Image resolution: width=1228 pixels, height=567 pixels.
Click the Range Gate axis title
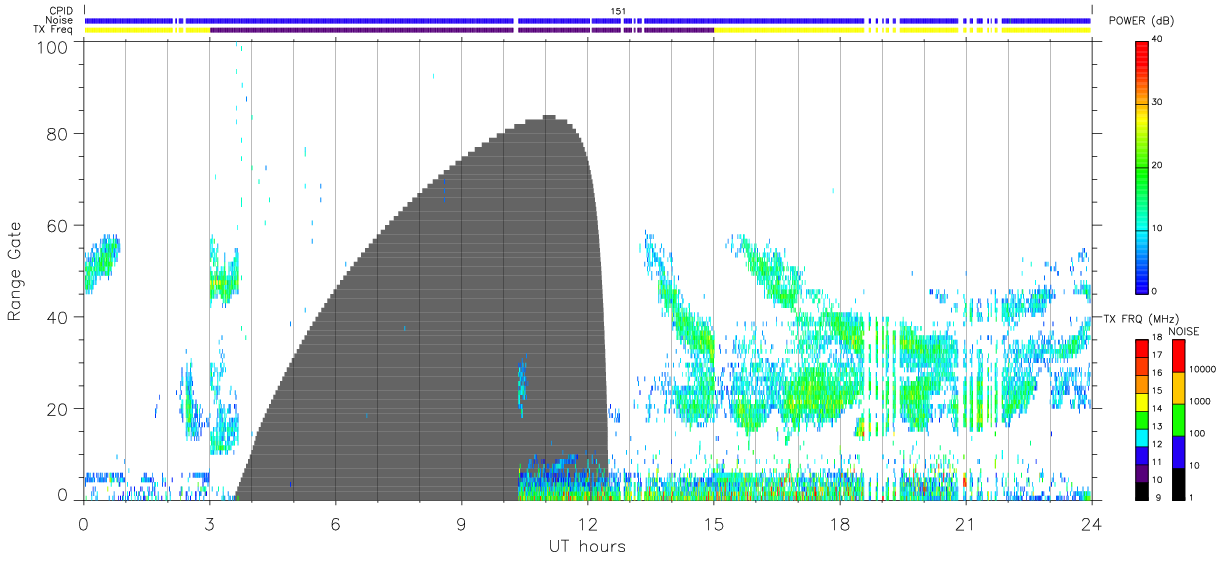(x=15, y=272)
